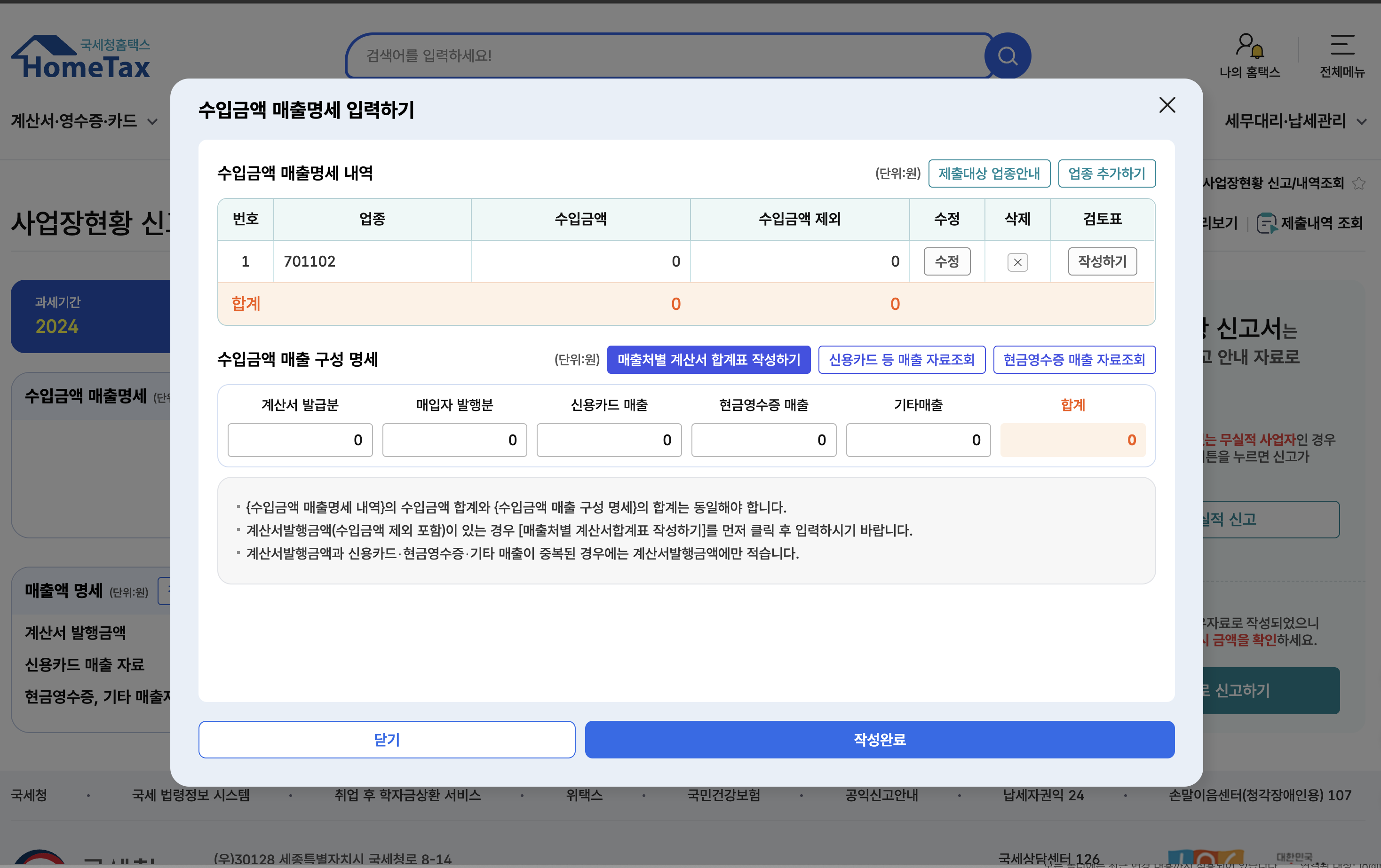Expand 세무대리·납세관리 menu chevron

pos(1362,121)
